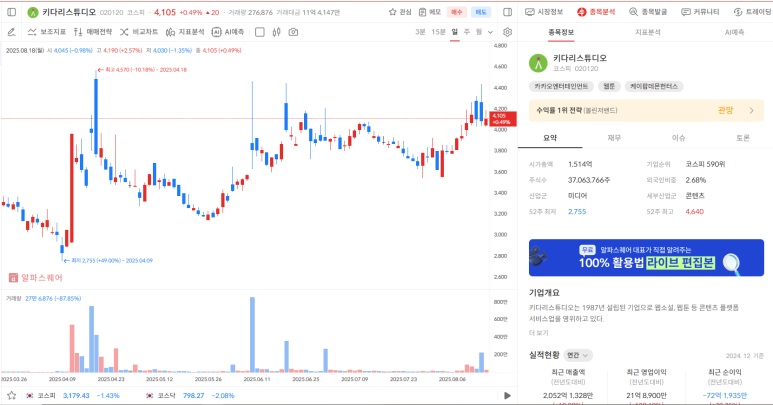Viewport: 773px width, 405px height.
Task: Expand strategy banner chevron arrow
Action: (752, 110)
